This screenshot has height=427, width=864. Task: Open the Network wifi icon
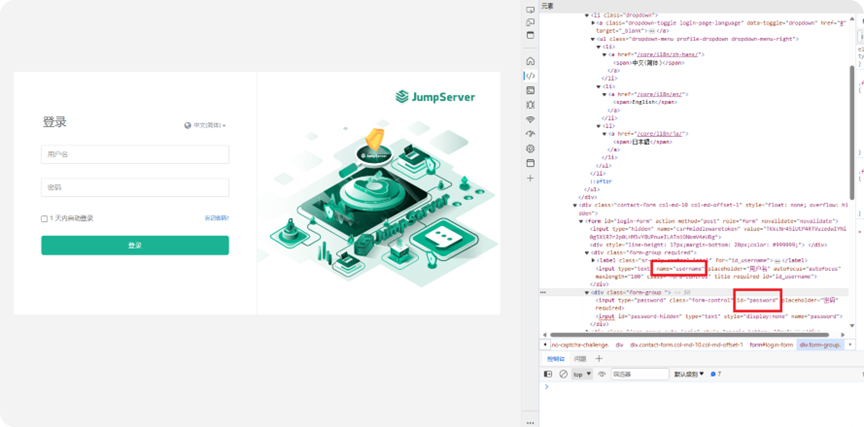[530, 120]
